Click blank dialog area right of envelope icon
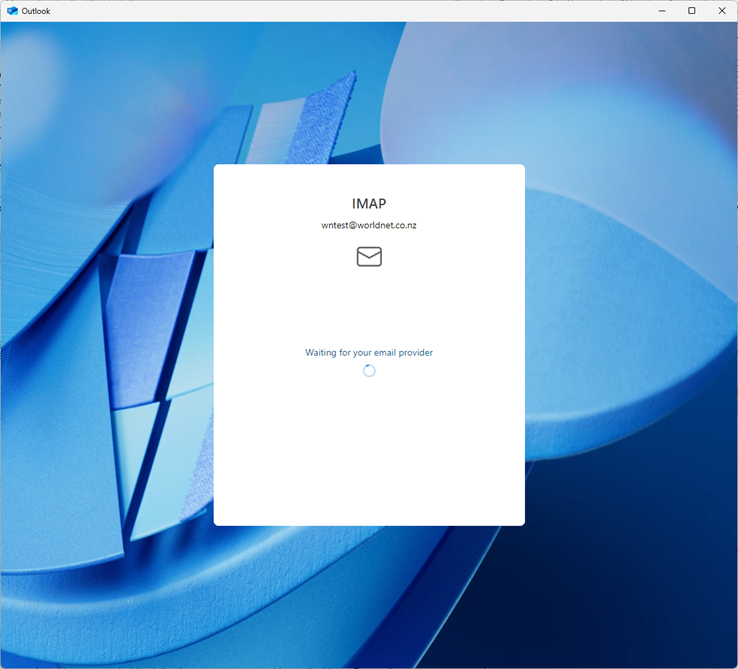The width and height of the screenshot is (738, 669). [x=460, y=257]
